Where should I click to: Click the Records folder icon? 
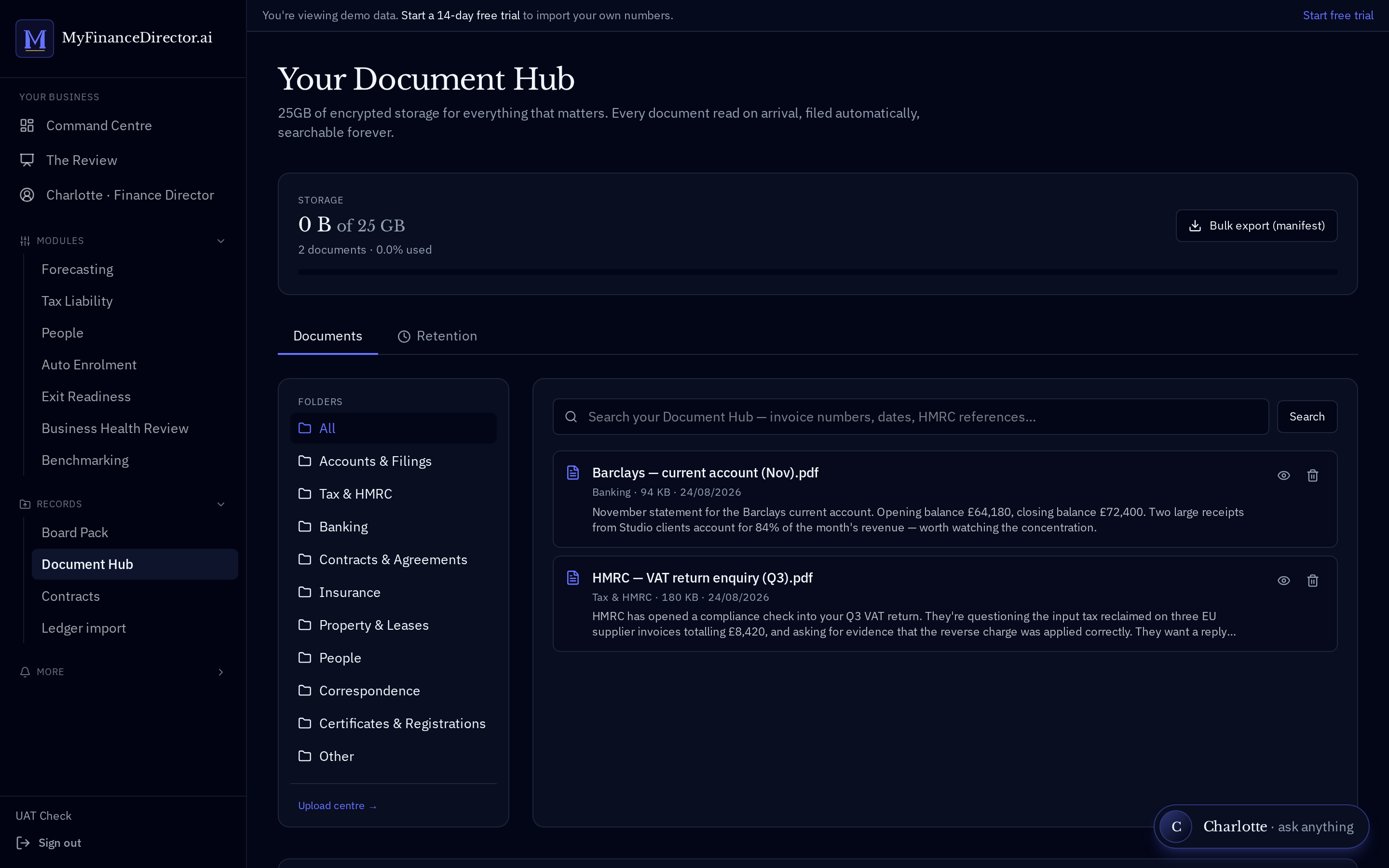click(25, 504)
